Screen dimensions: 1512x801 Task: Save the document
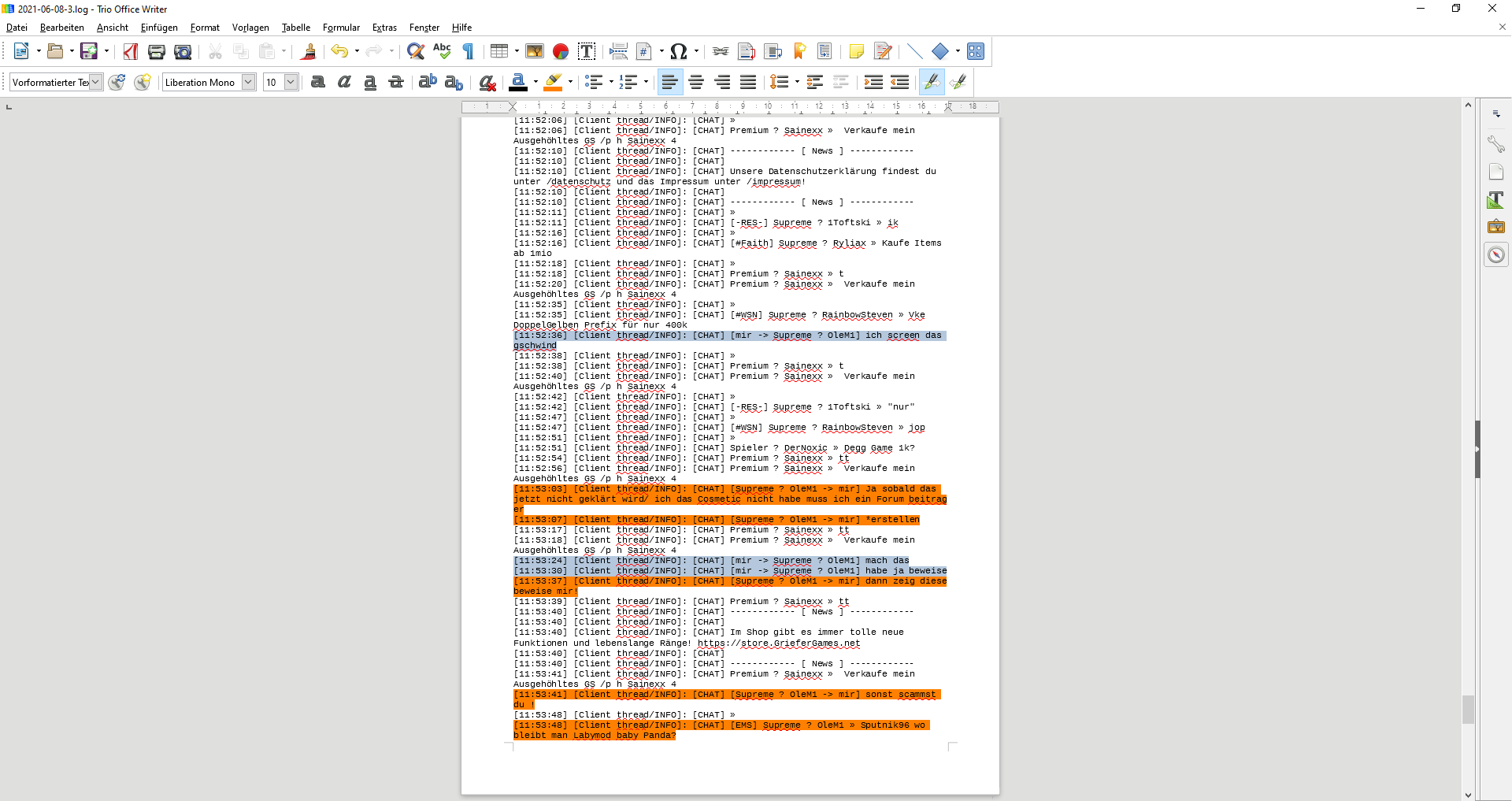pos(89,51)
